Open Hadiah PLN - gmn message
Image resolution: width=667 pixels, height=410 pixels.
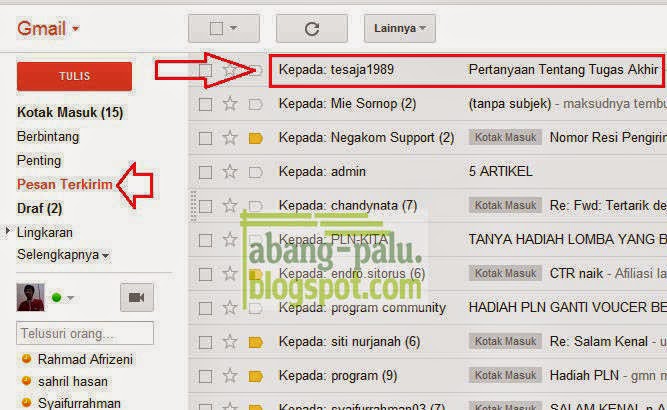[608, 376]
